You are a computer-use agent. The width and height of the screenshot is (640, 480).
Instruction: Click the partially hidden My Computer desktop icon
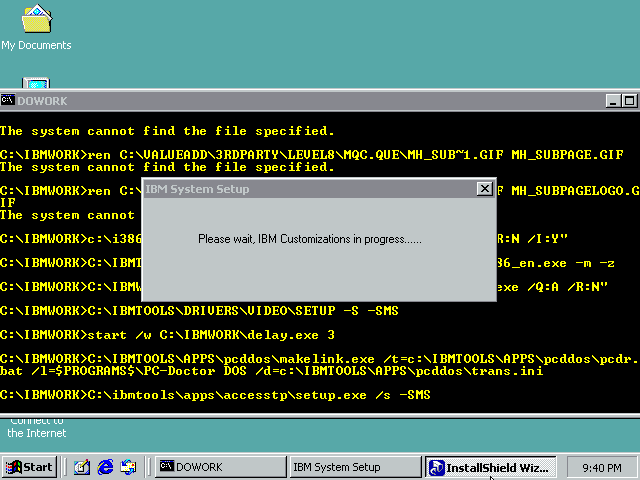36,84
